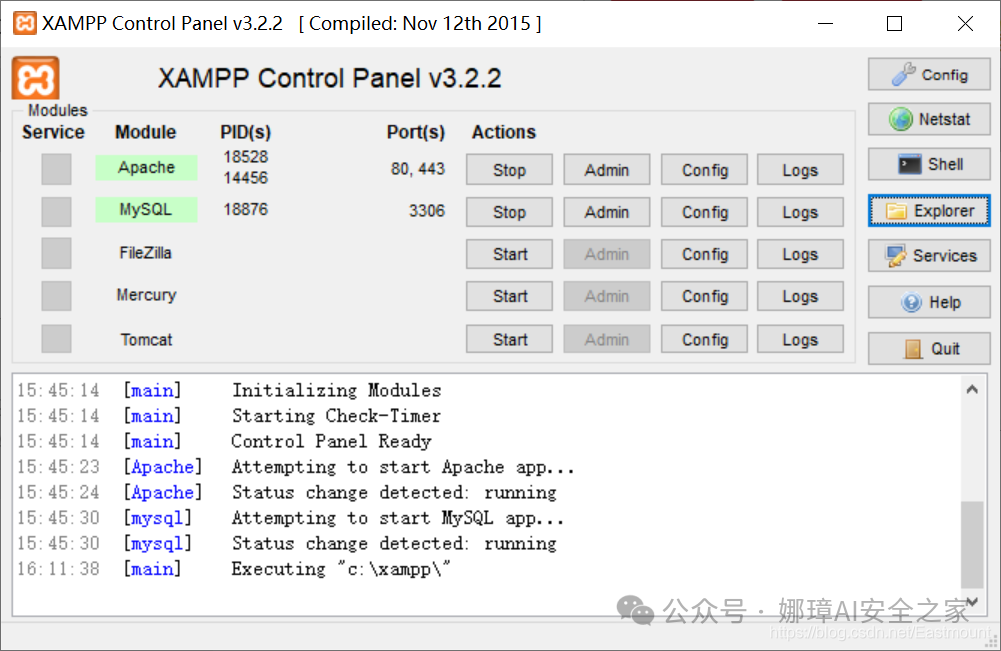
Task: Stop the MySQL module
Action: [x=509, y=212]
